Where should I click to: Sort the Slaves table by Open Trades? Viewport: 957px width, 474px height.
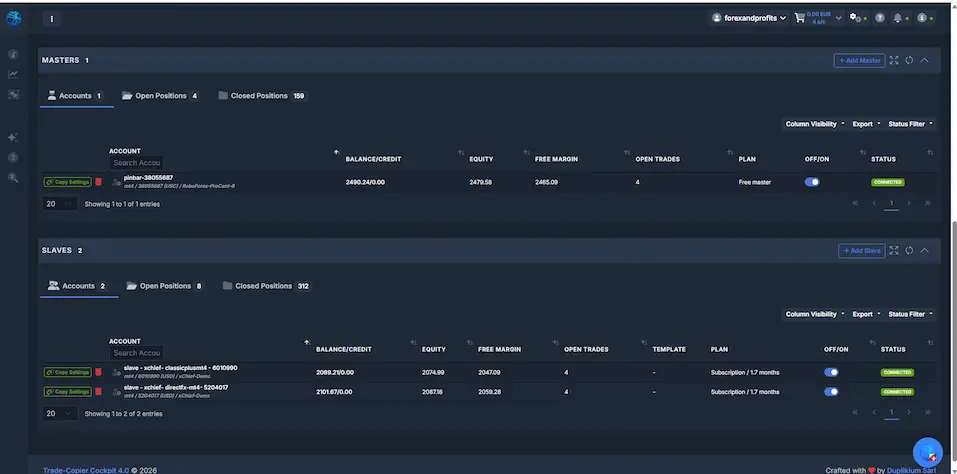[644, 342]
